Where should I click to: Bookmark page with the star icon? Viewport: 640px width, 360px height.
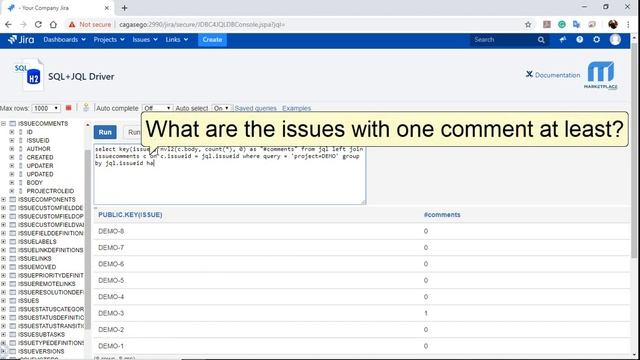(x=528, y=24)
